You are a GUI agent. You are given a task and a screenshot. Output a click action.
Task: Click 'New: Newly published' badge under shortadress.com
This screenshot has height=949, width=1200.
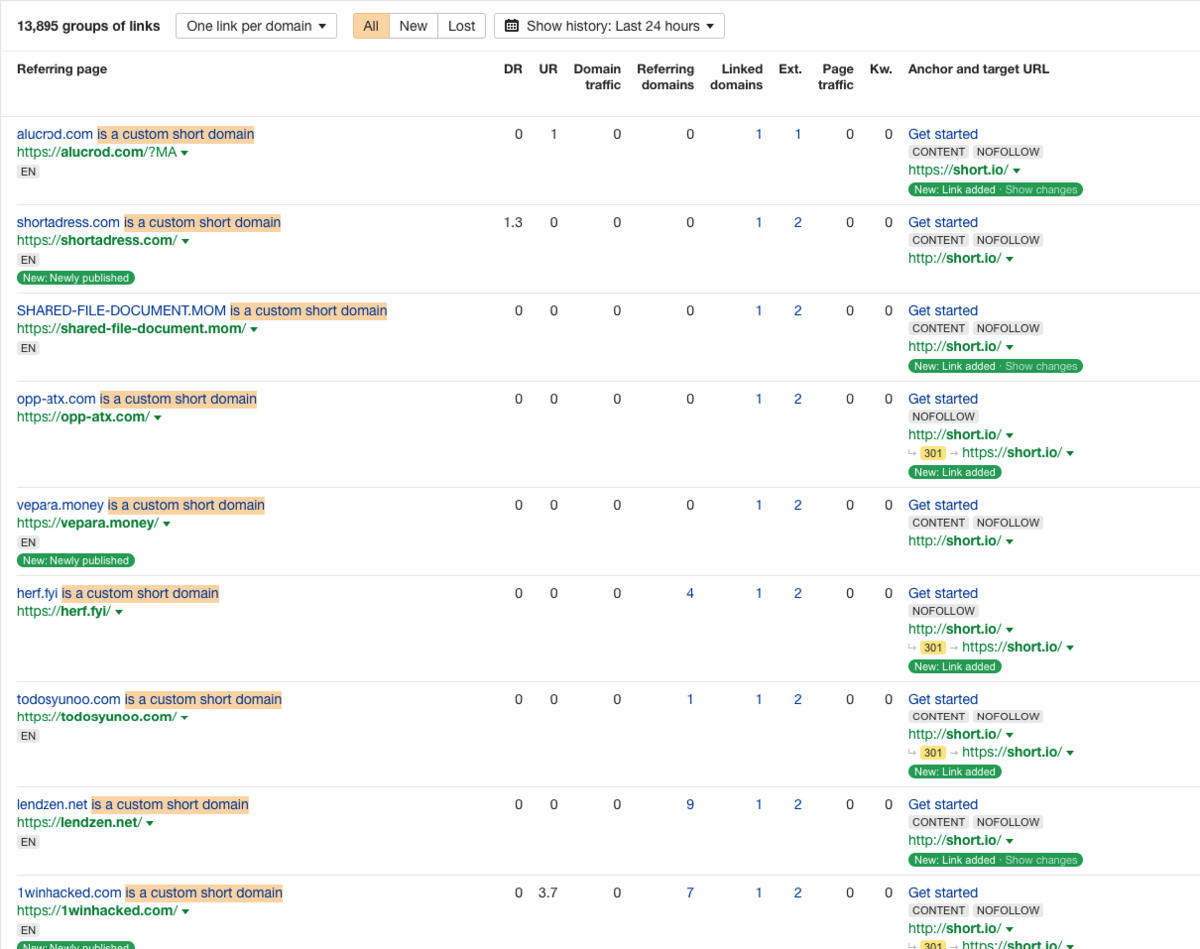[76, 278]
